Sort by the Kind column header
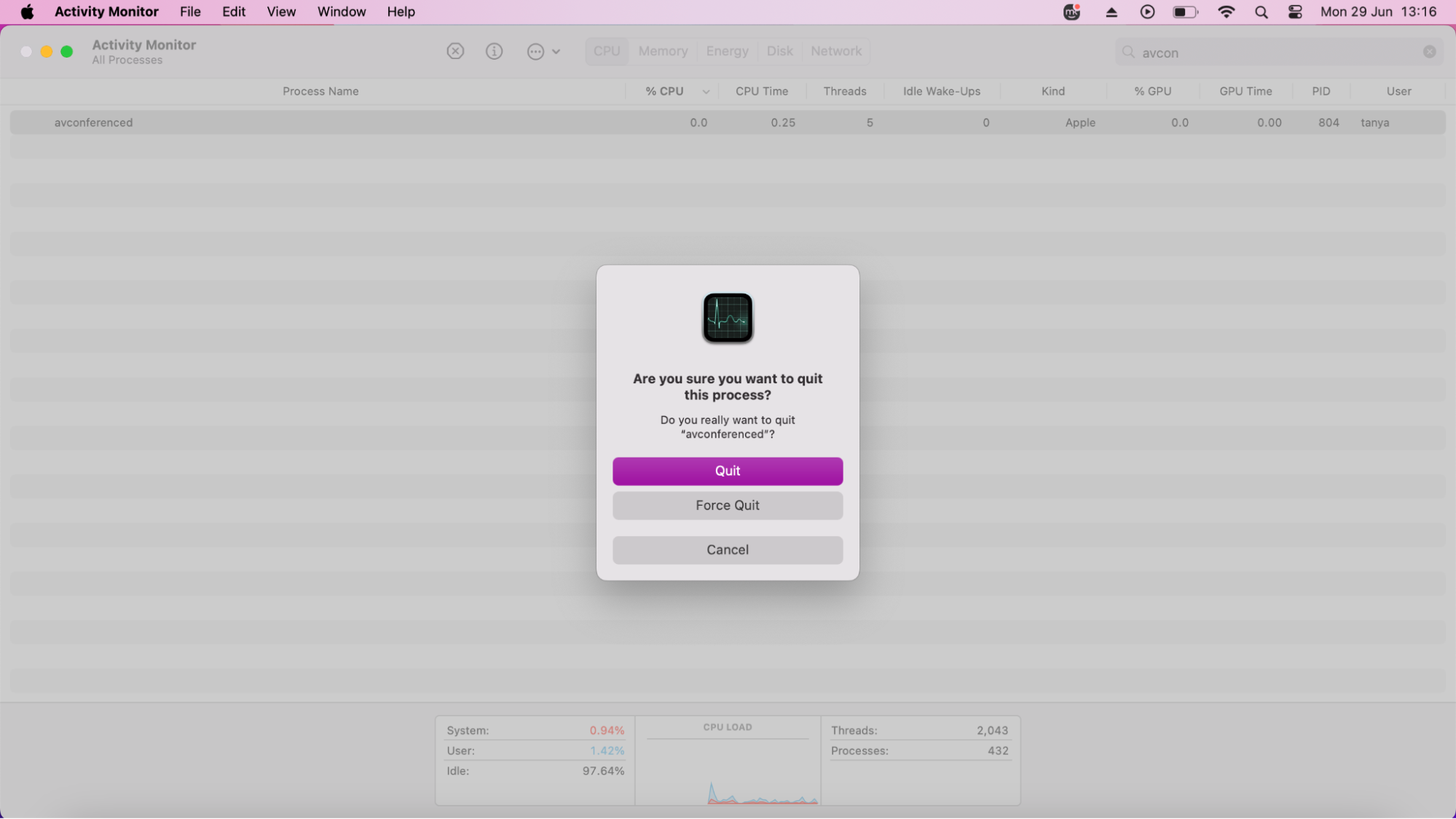 coord(1053,91)
